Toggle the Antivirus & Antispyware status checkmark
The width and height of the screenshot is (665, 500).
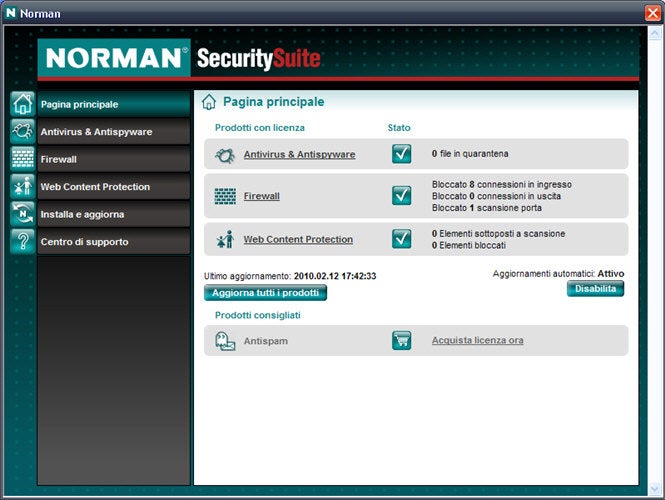(401, 154)
